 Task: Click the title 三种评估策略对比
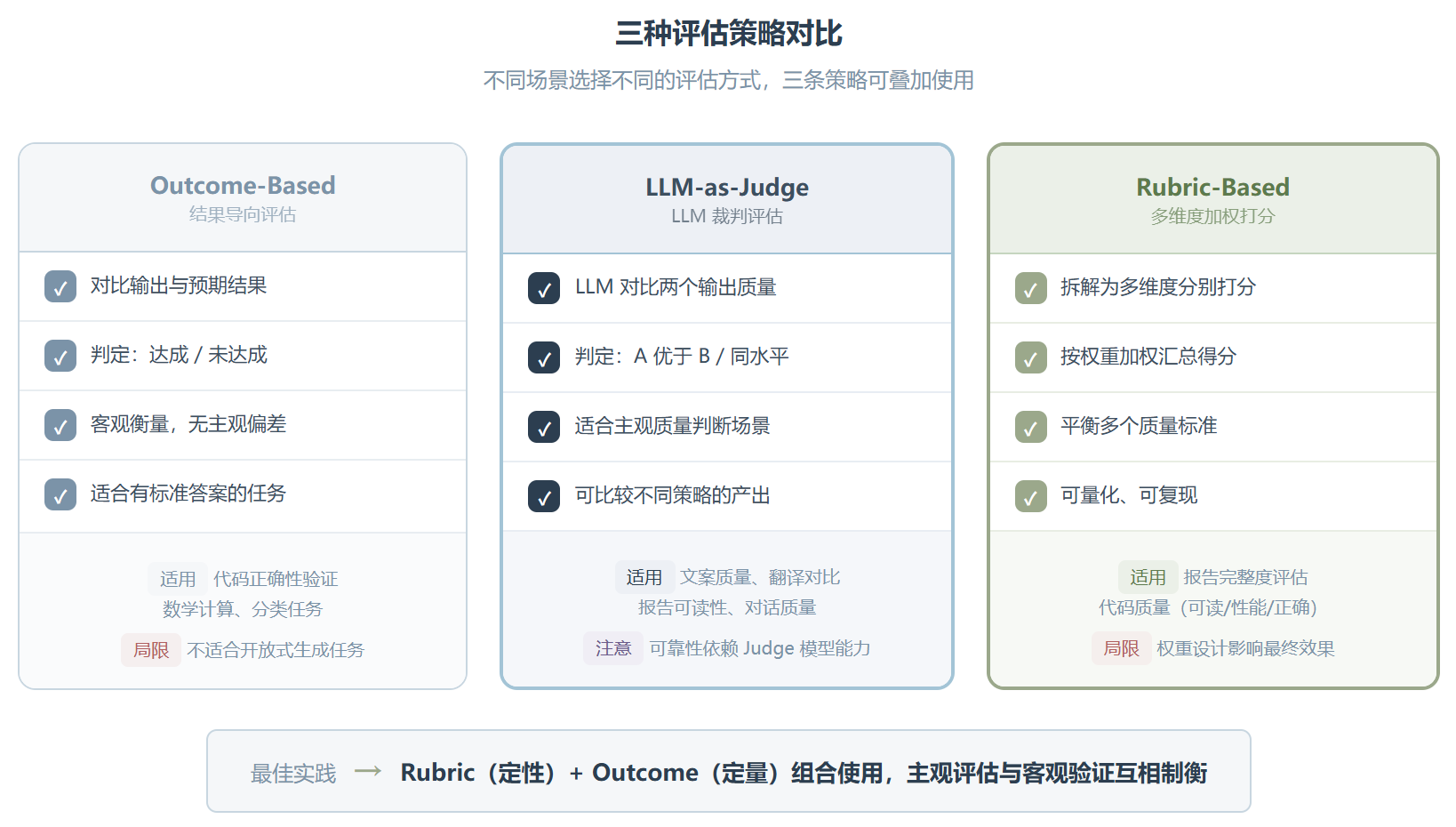pos(729,34)
